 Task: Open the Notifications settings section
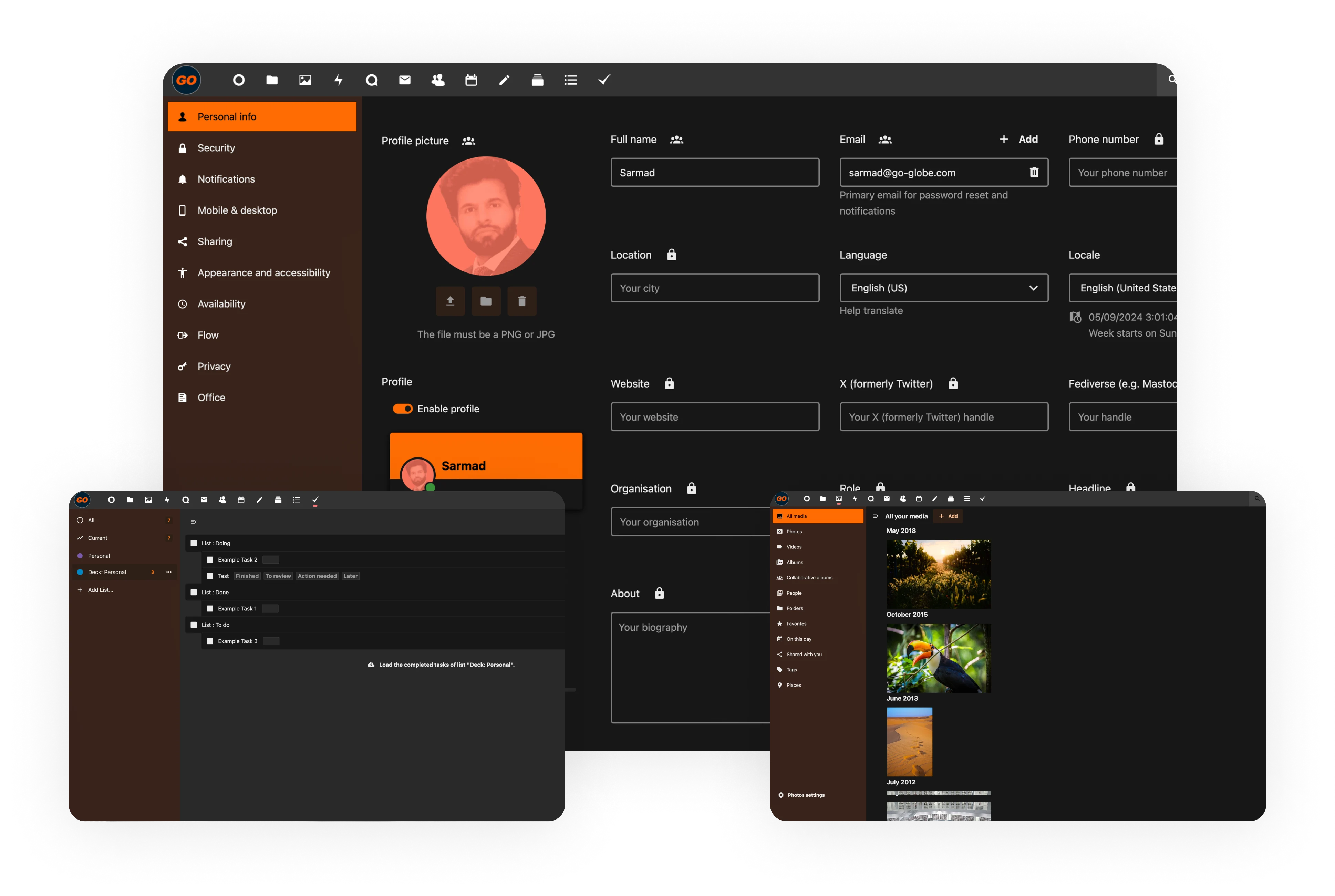(262, 179)
